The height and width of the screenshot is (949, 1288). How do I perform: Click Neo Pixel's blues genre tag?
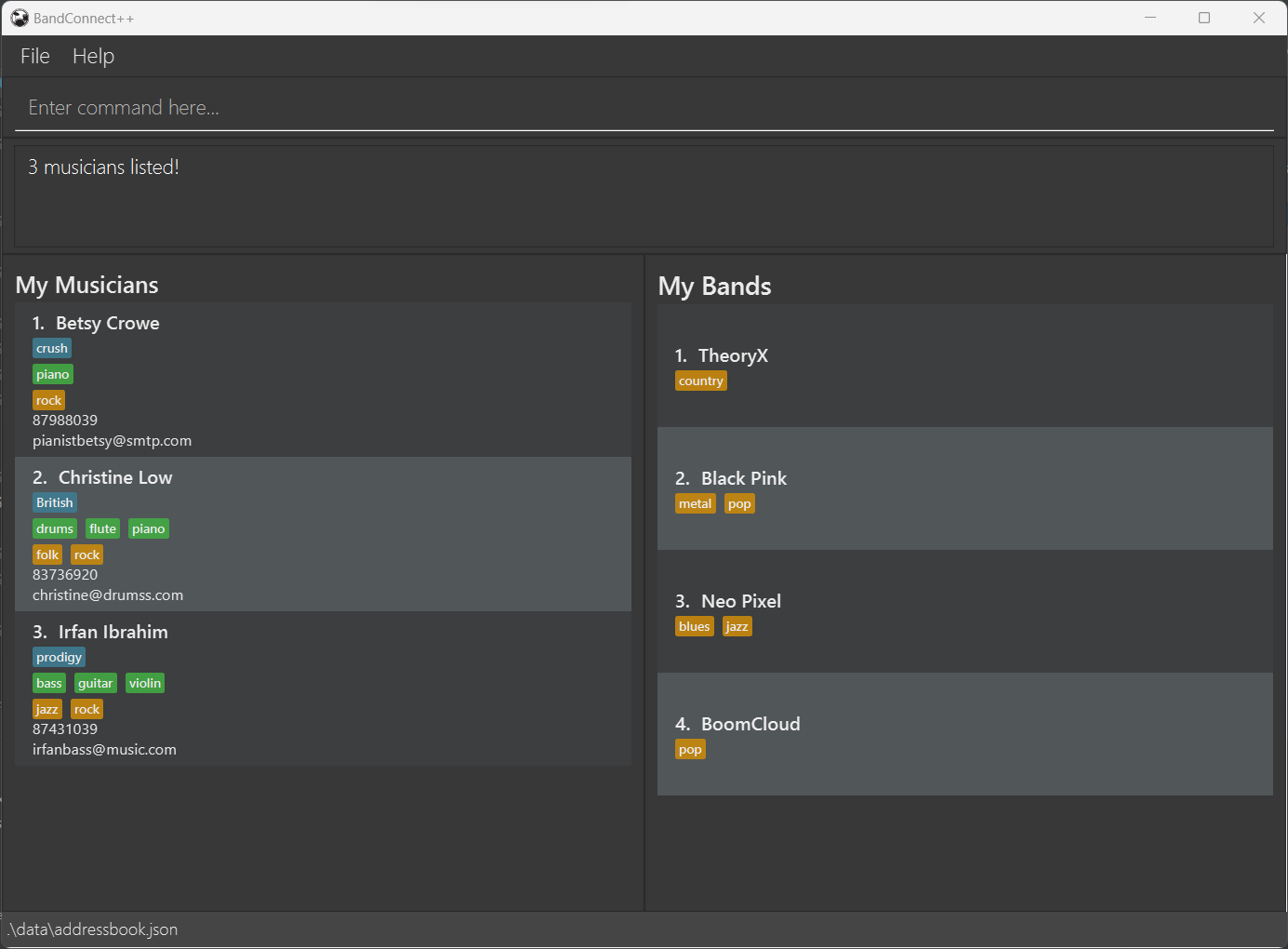pos(695,627)
